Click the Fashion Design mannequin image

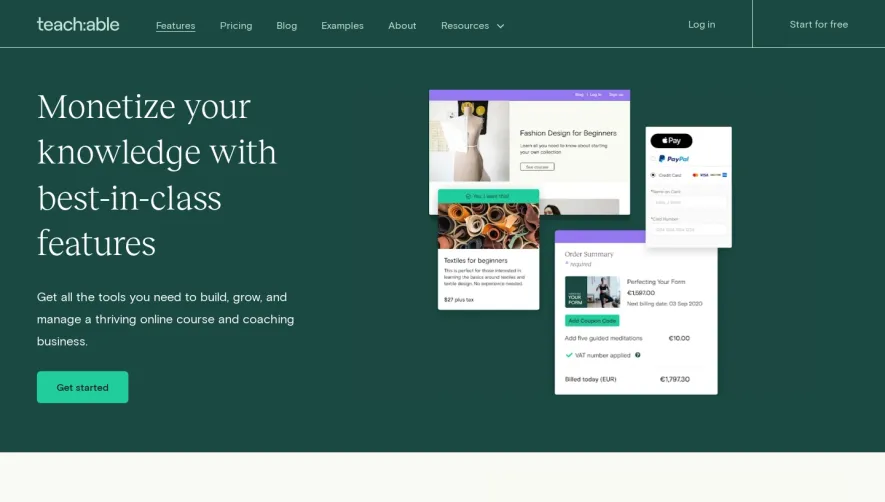(x=469, y=141)
